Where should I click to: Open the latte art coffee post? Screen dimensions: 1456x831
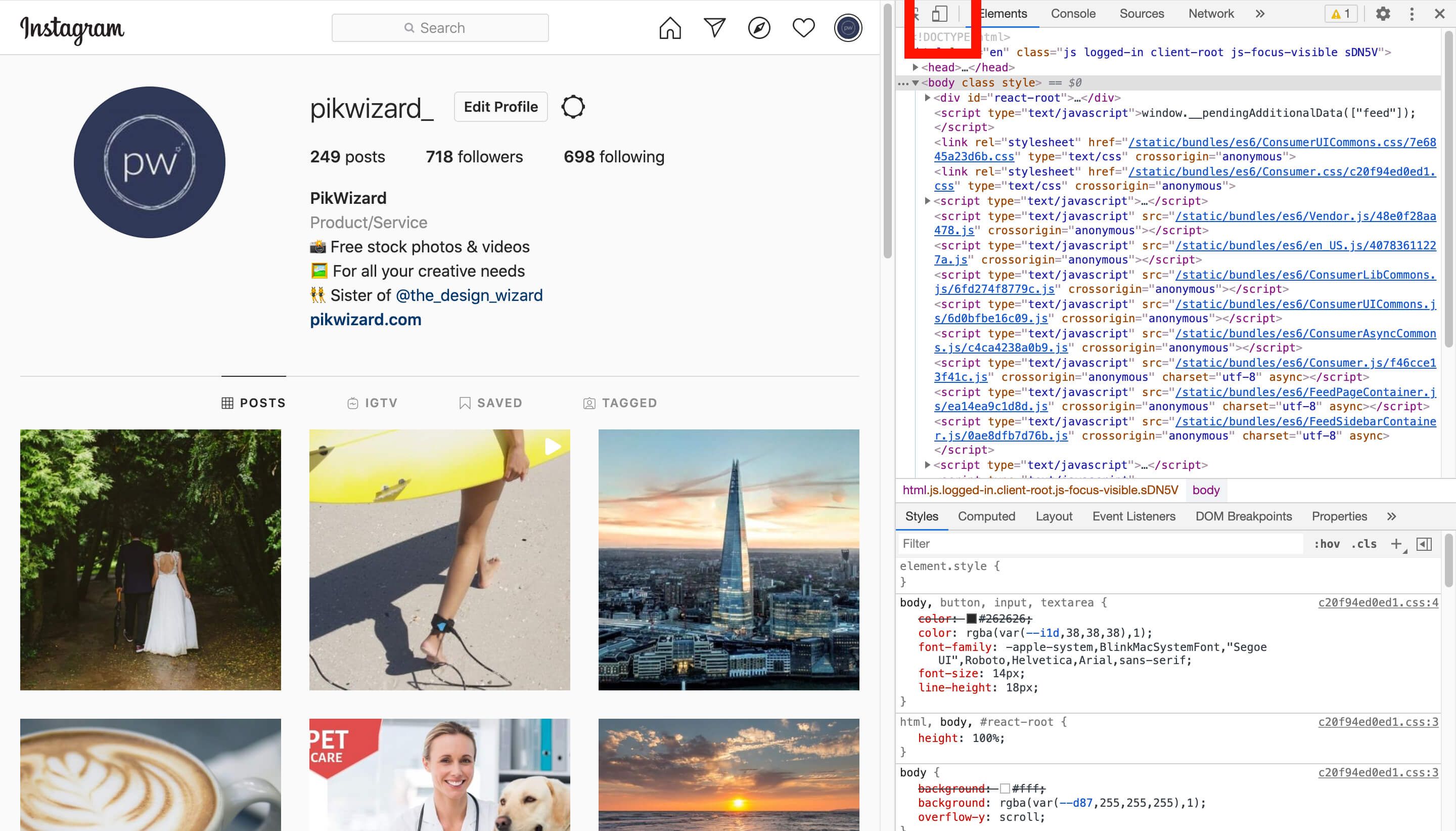coord(151,774)
